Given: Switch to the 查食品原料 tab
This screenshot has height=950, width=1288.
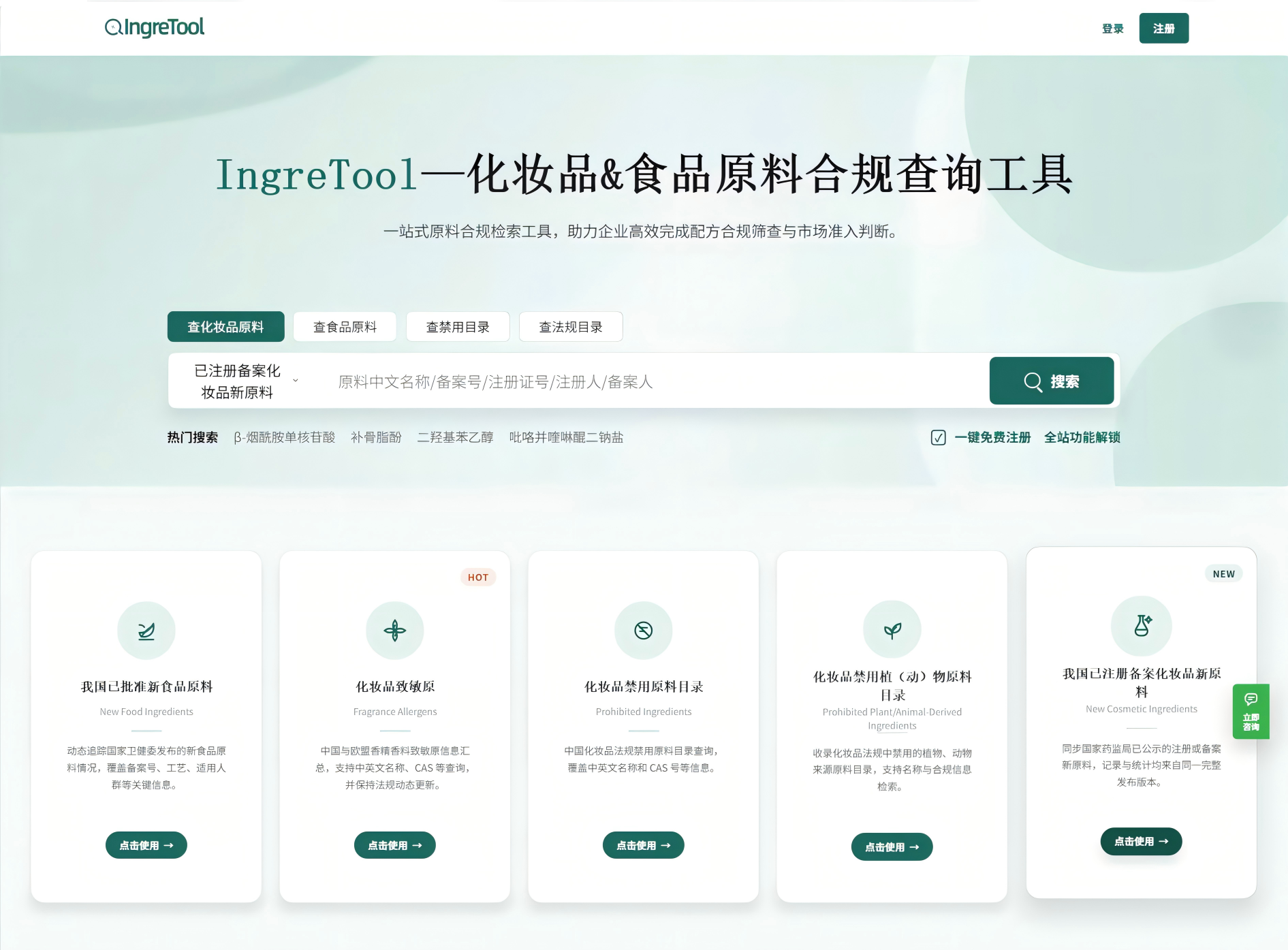Looking at the screenshot, I should [x=345, y=327].
